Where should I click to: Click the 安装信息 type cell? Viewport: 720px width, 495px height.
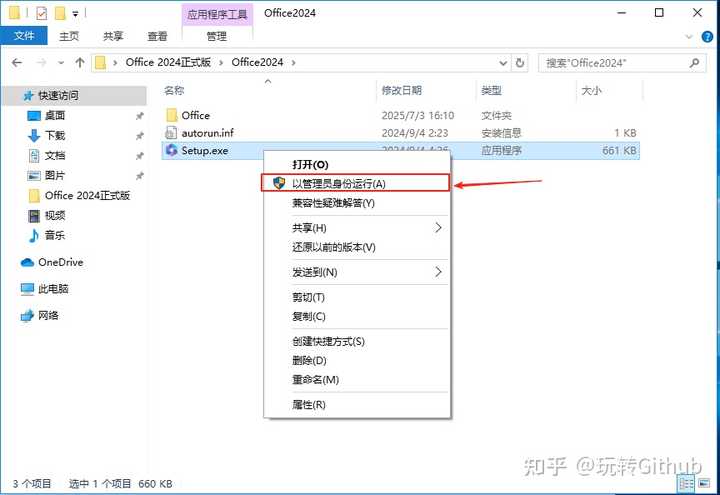click(x=501, y=133)
